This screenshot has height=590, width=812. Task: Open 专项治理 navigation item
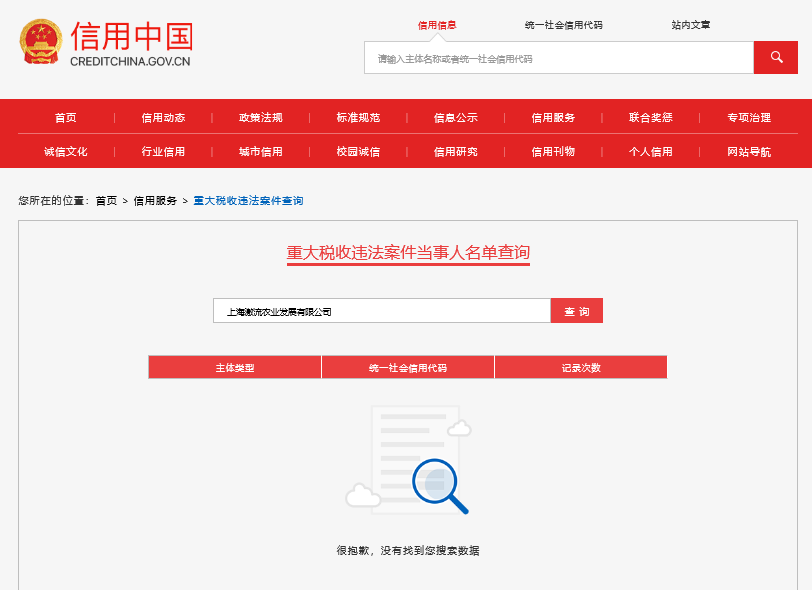[749, 118]
